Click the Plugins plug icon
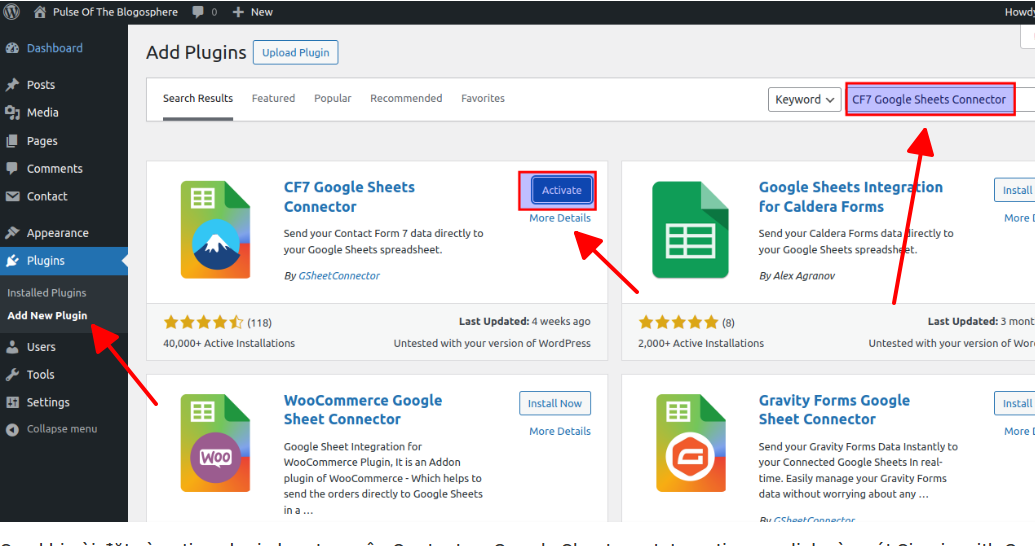The width and height of the screenshot is (1035, 546). click(x=13, y=261)
